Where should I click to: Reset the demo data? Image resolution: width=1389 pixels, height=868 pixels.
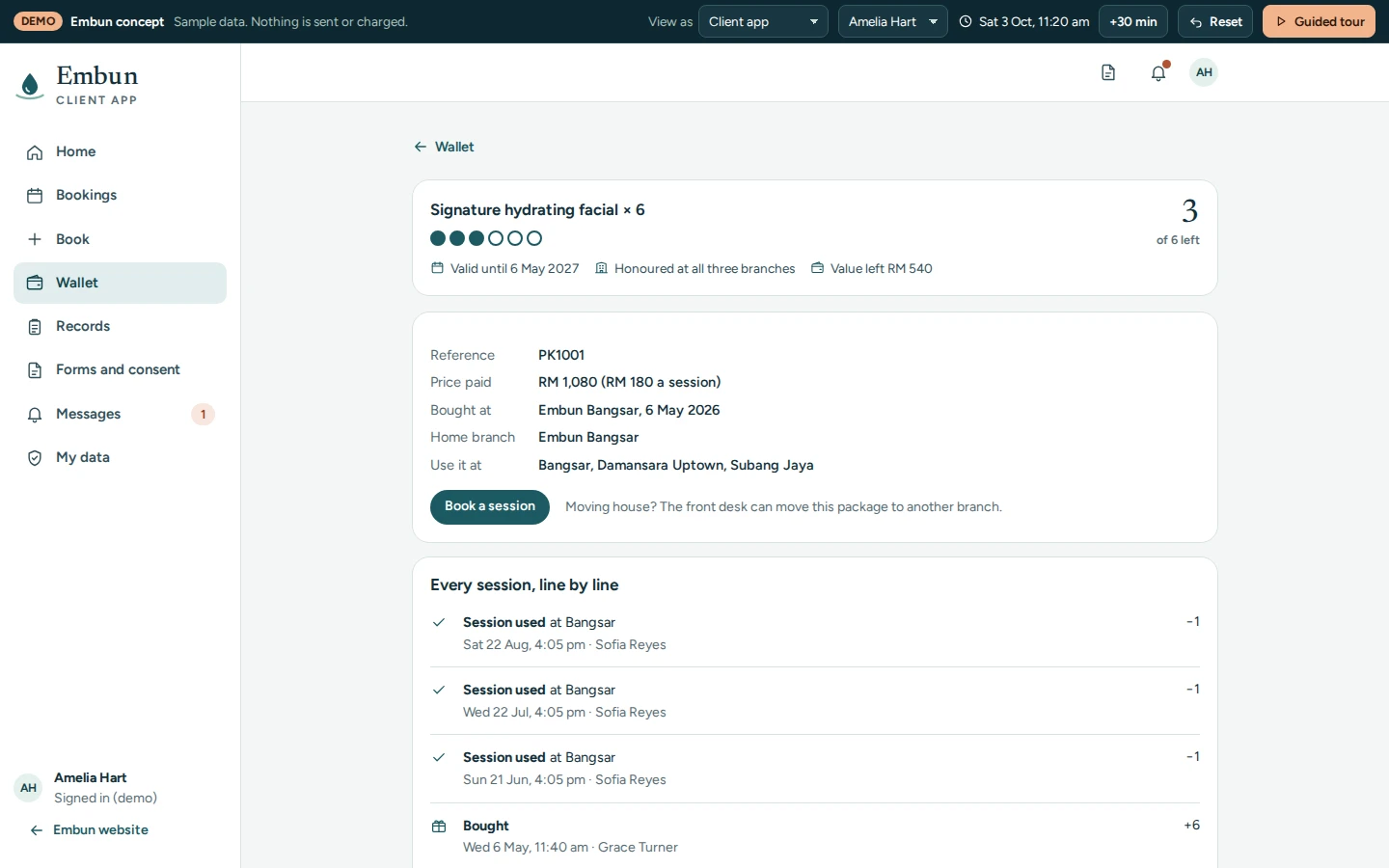(1215, 21)
